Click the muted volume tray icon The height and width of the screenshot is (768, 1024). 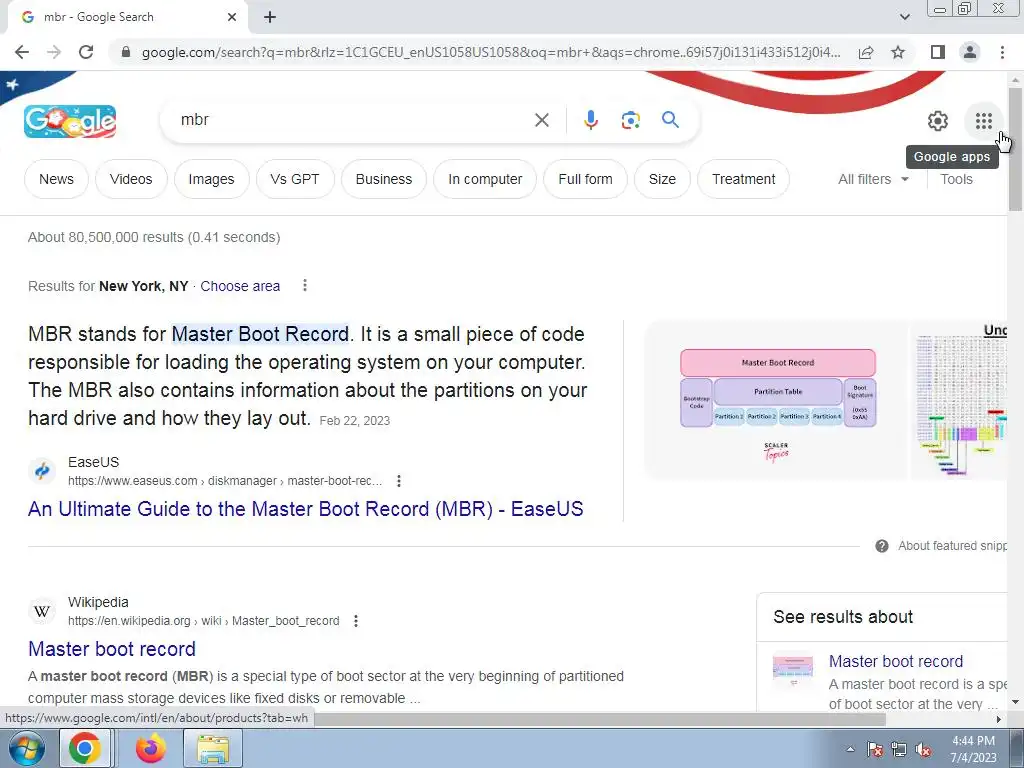tap(923, 750)
